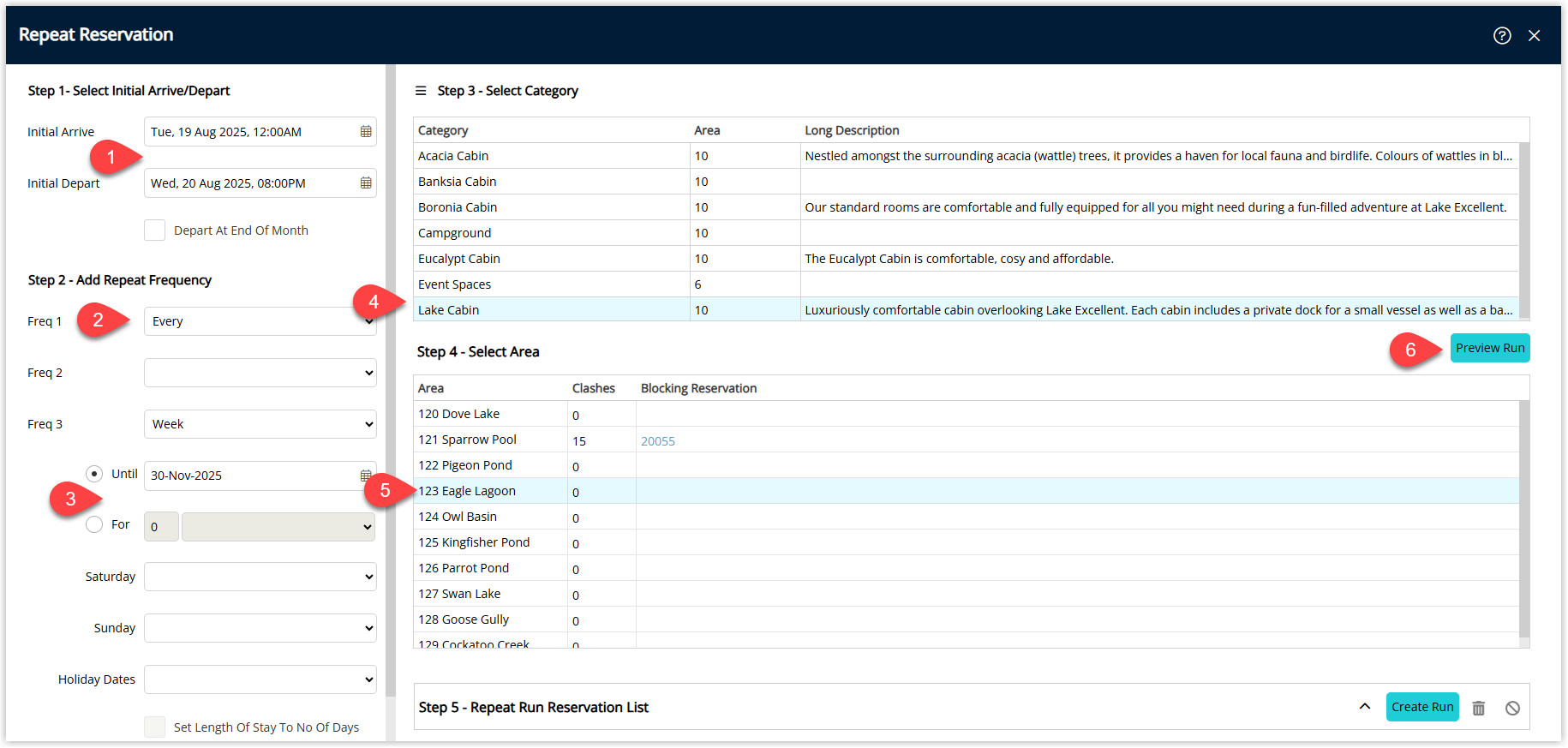Click the Long Description column header
Image resolution: width=1568 pixels, height=748 pixels.
tap(852, 130)
